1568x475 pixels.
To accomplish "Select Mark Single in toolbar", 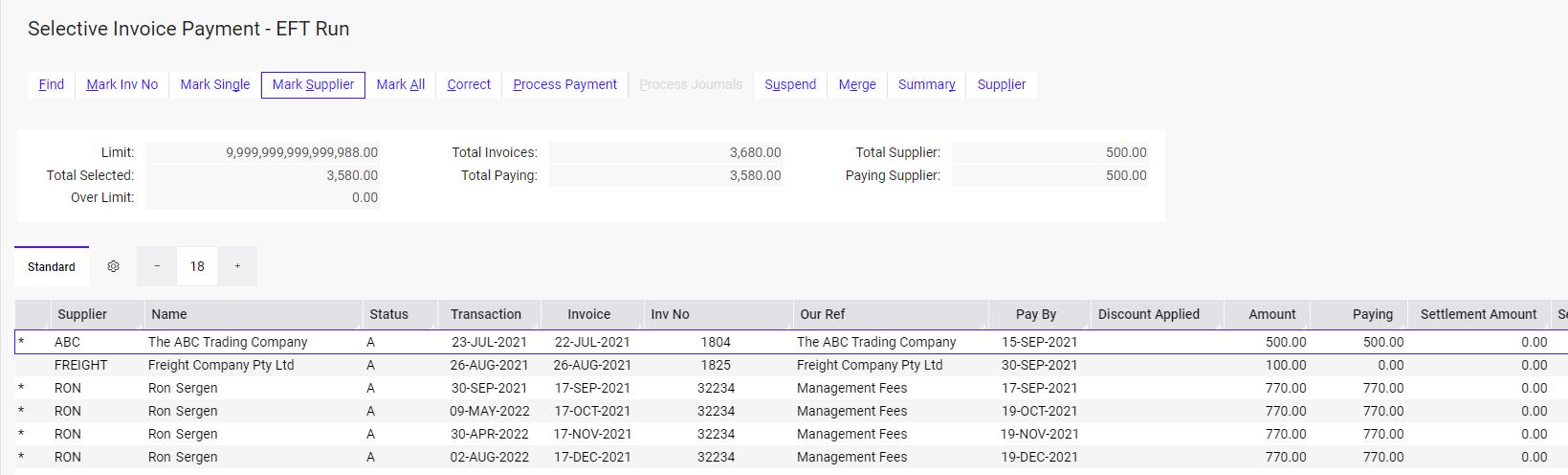I will coord(214,84).
